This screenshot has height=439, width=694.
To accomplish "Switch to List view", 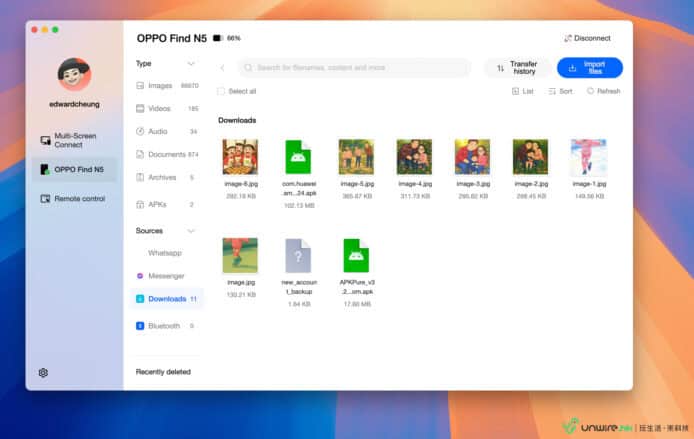I will (523, 91).
